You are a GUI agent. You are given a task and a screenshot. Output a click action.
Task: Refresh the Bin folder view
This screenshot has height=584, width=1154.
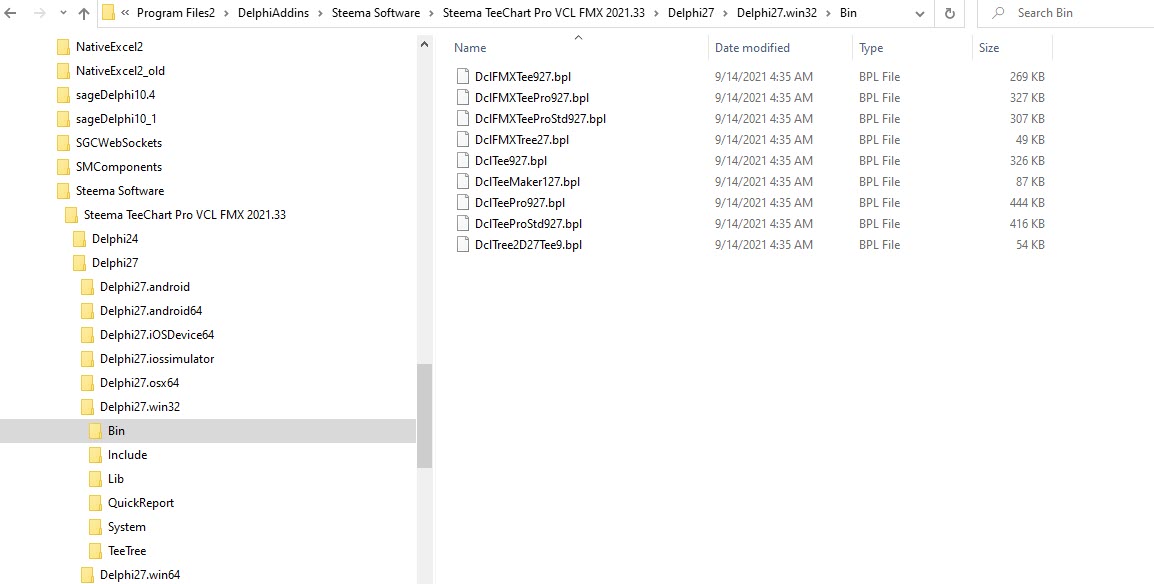(949, 13)
